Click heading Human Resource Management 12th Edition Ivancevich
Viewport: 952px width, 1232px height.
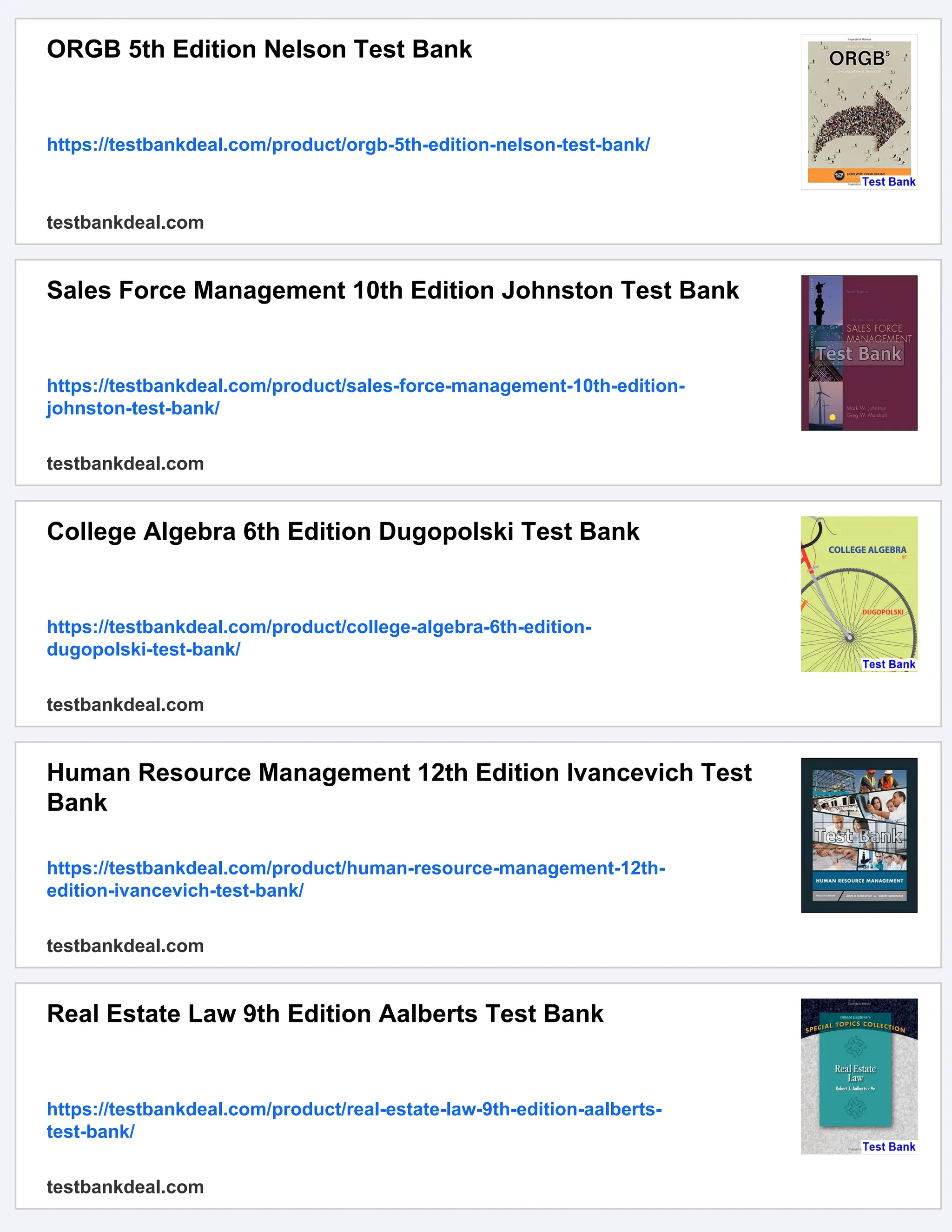[x=399, y=788]
